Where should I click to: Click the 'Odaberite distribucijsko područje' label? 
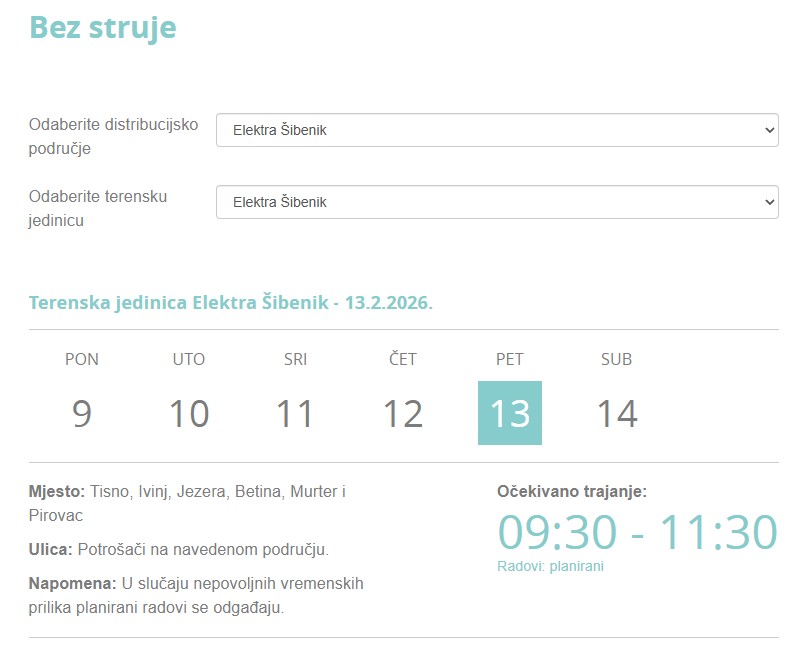(x=113, y=136)
